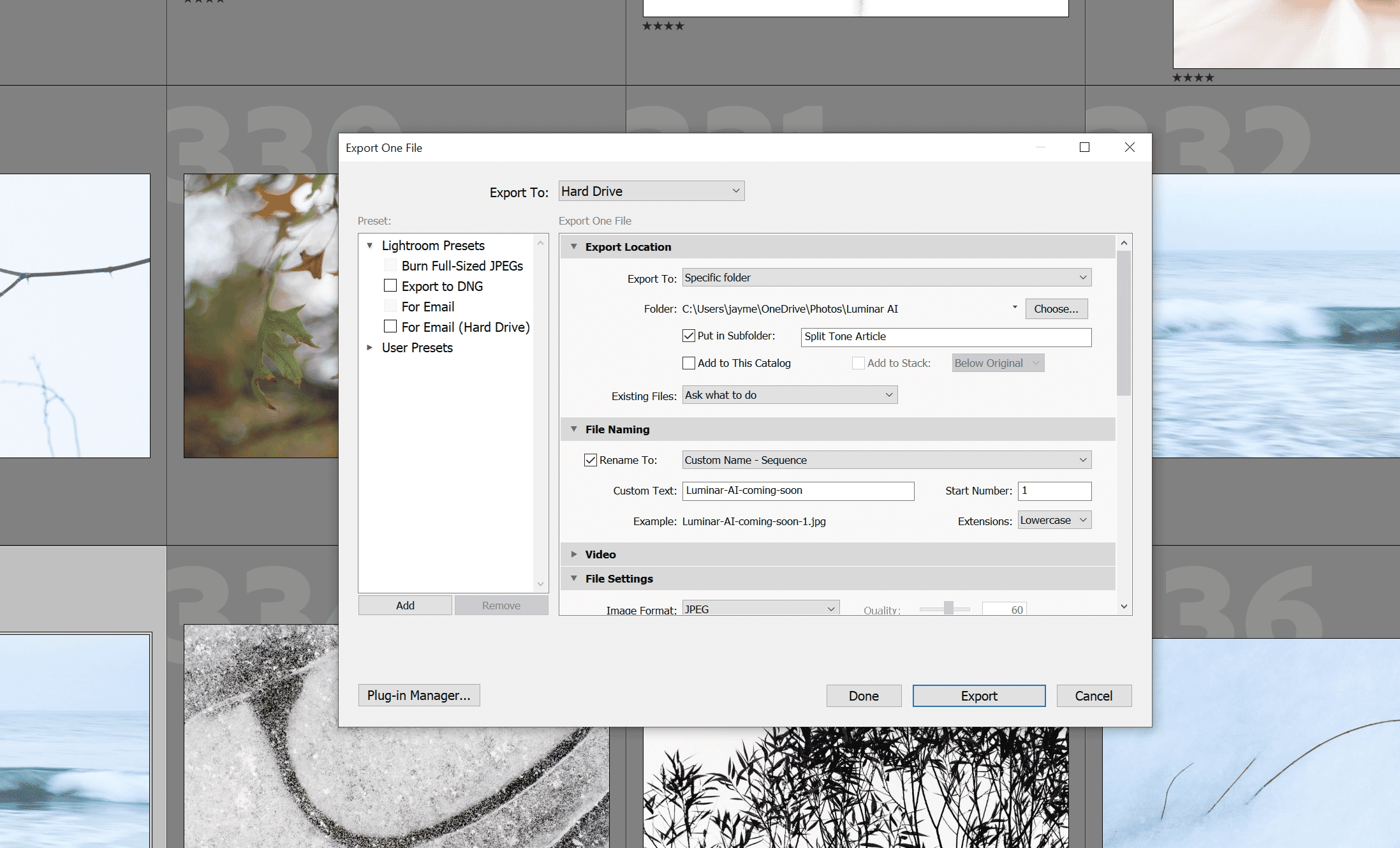Collapse the Lightroom Presets tree
The height and width of the screenshot is (848, 1400).
(370, 245)
